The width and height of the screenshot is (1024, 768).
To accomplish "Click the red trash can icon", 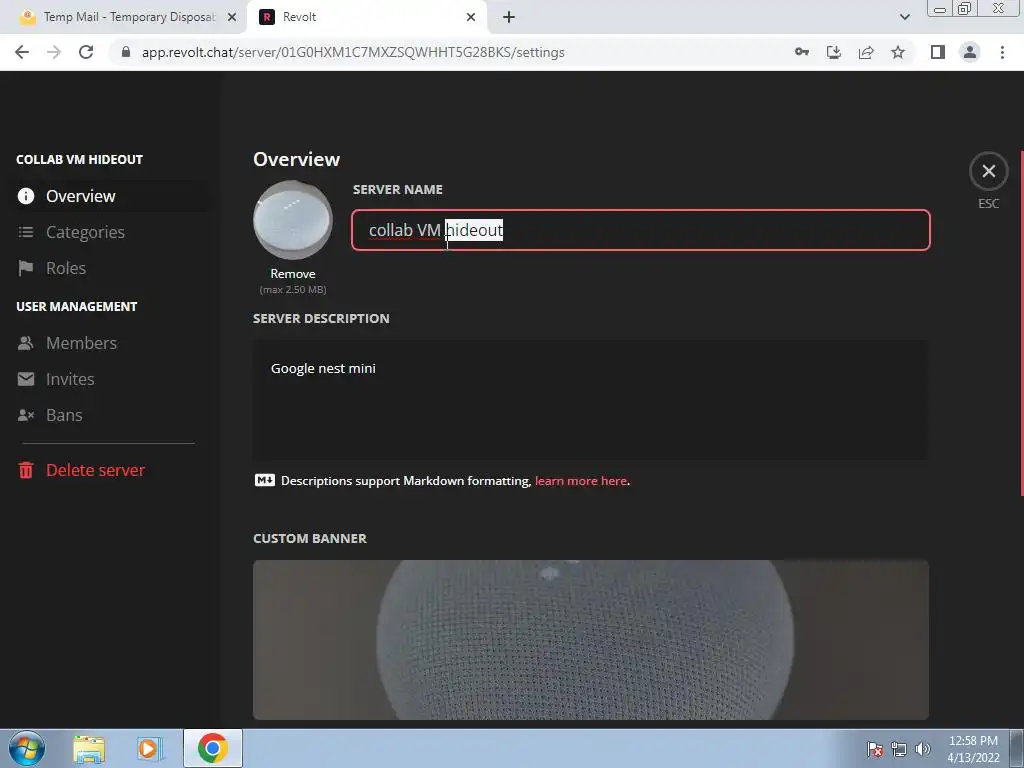I will 26,470.
